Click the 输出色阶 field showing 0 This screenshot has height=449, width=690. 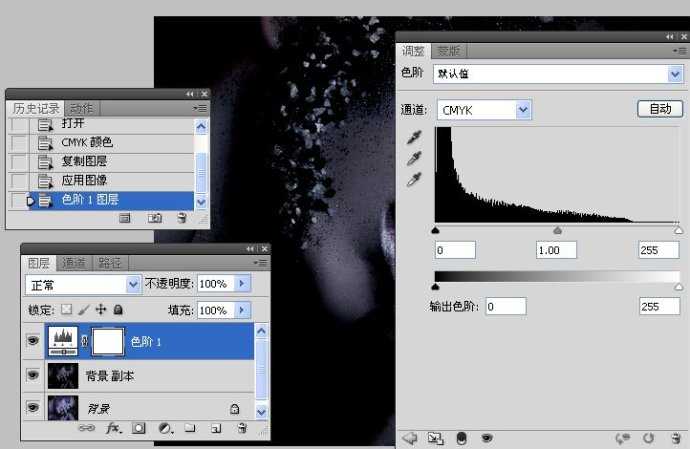point(506,306)
